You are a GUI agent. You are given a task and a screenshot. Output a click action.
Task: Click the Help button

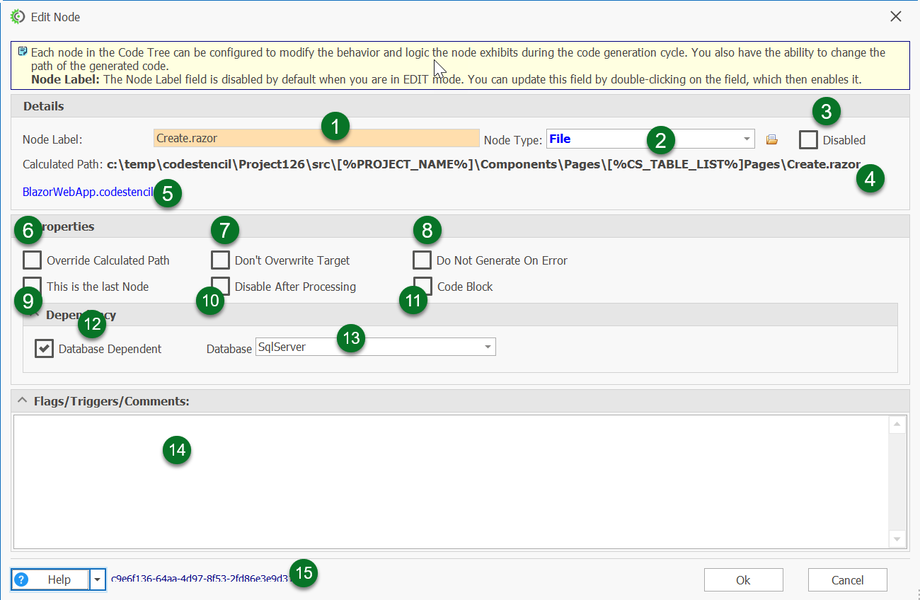pyautogui.click(x=50, y=579)
